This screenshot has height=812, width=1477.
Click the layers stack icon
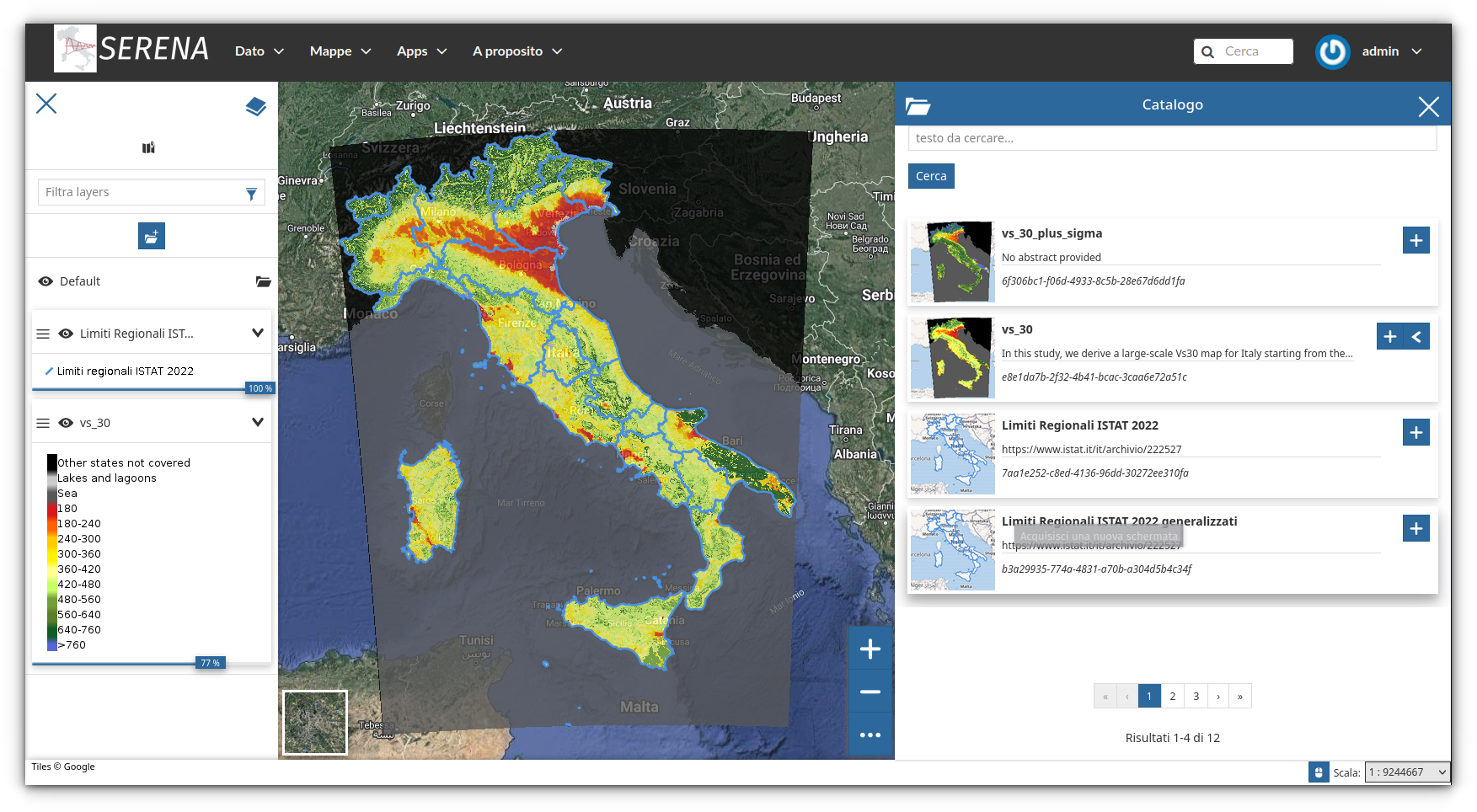(255, 106)
